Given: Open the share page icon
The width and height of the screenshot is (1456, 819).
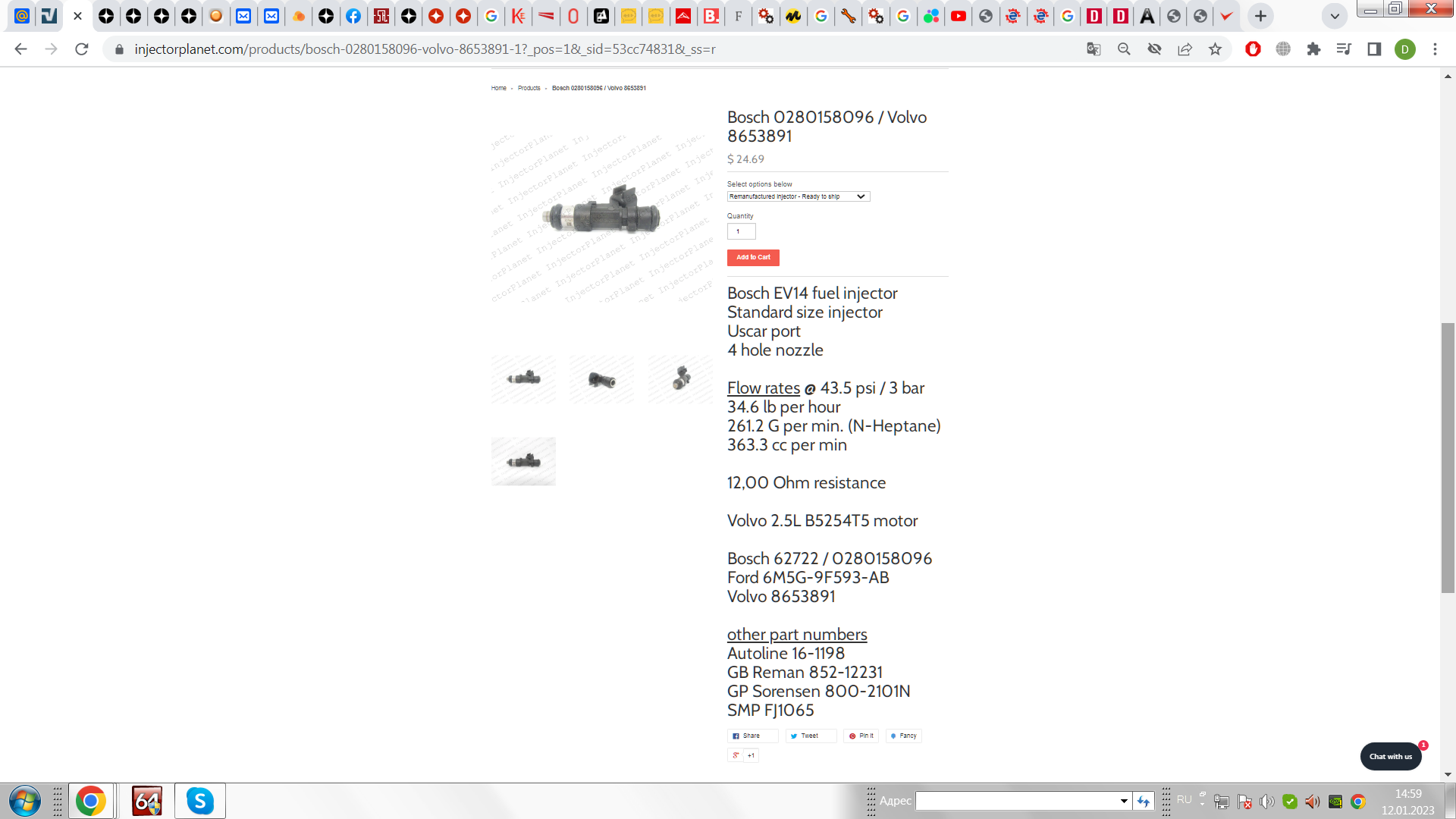Looking at the screenshot, I should click(x=1185, y=49).
